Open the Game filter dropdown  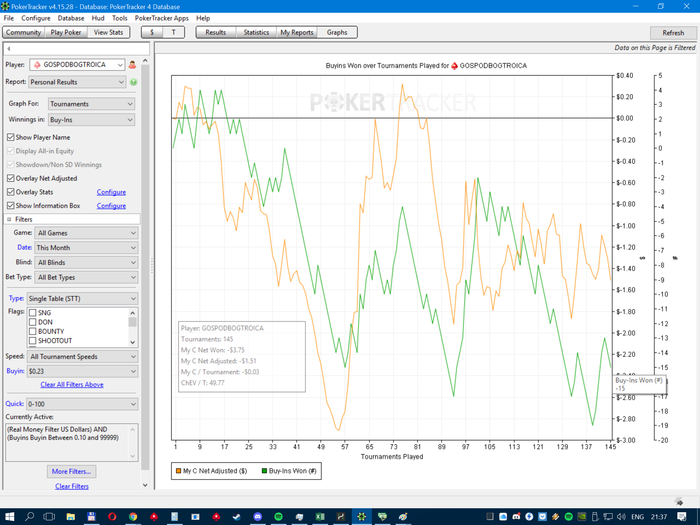pos(86,233)
